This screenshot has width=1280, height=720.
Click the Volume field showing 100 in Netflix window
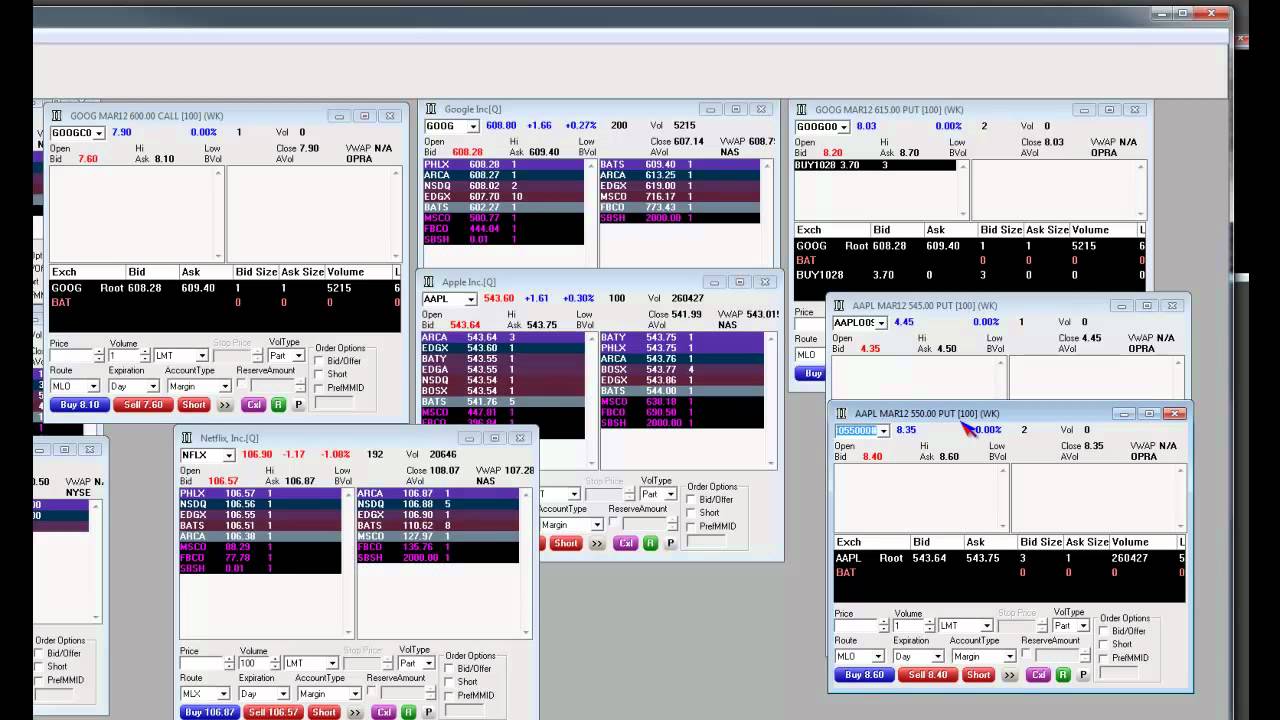coord(254,663)
